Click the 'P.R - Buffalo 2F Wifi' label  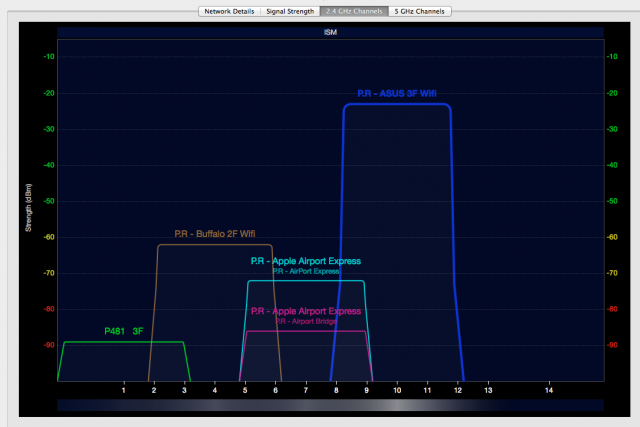click(x=215, y=234)
